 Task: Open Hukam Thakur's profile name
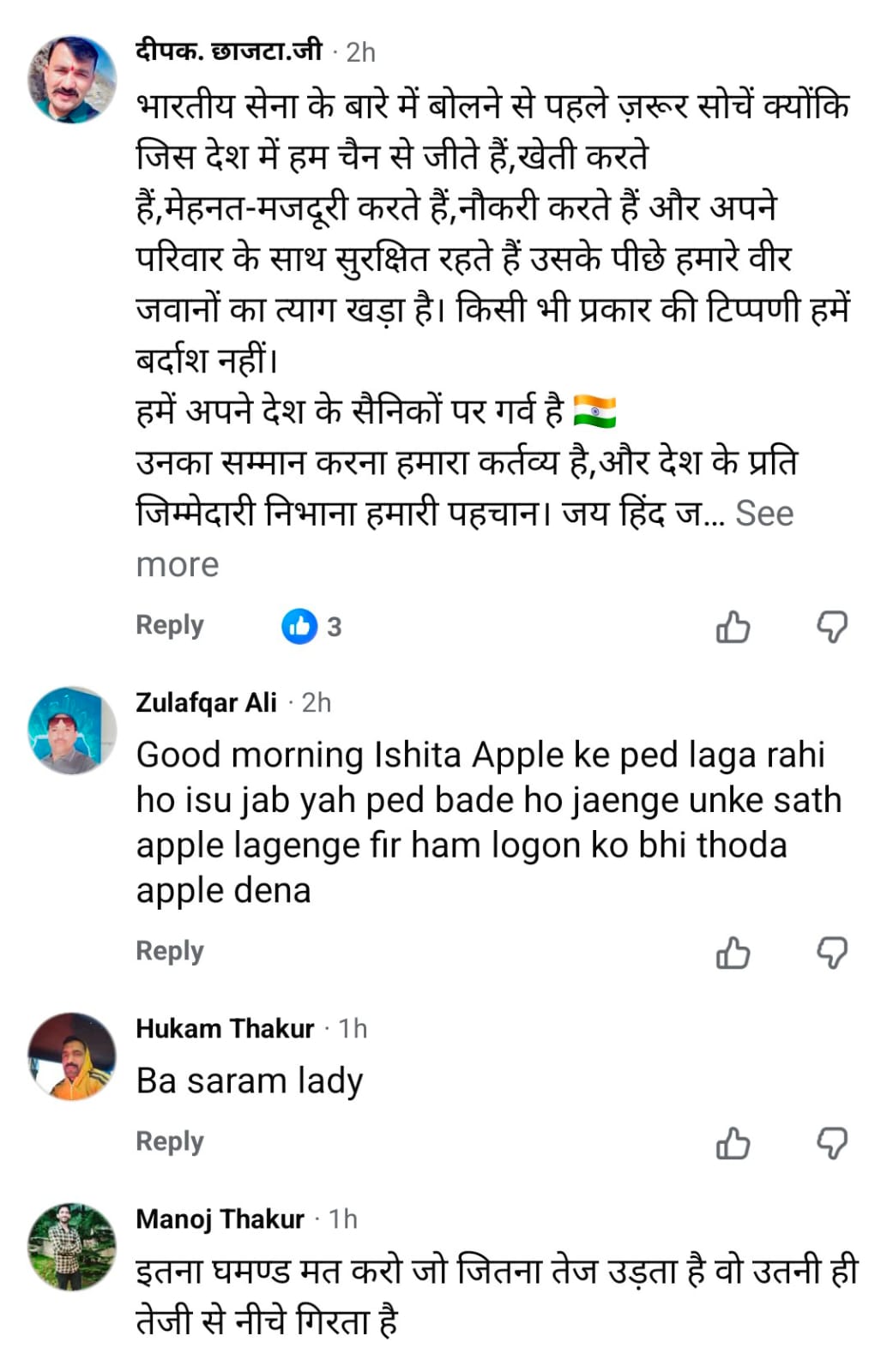(x=225, y=1028)
